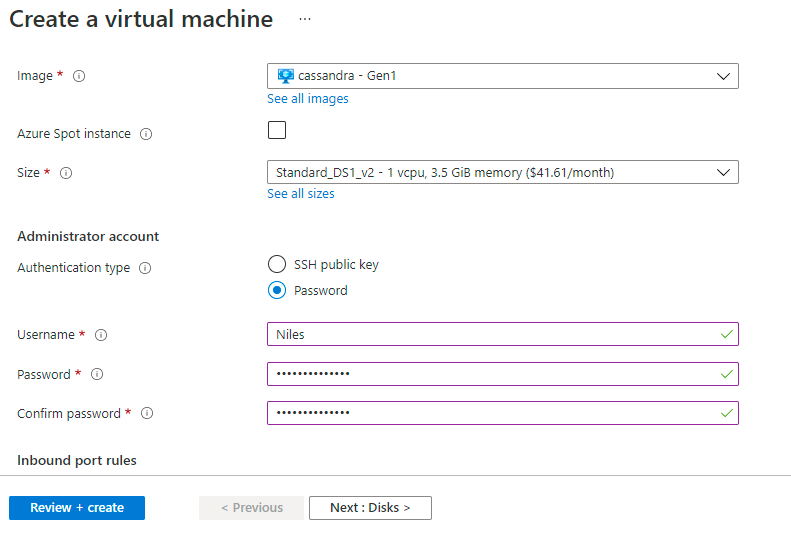Open the ellipsis menu beside page title
This screenshot has height=536, width=791.
coord(305,19)
